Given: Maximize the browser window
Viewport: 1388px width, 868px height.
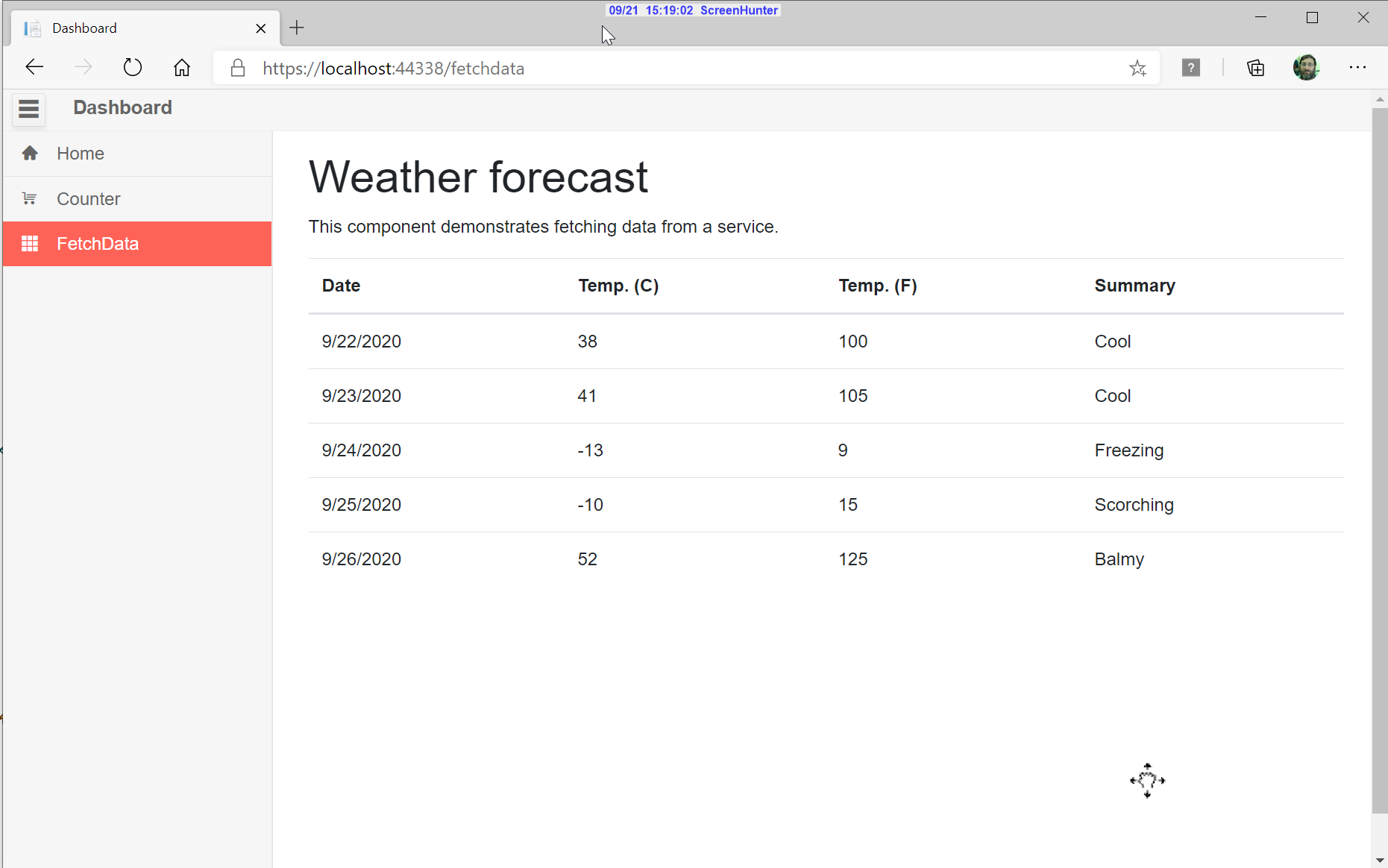Looking at the screenshot, I should click(x=1313, y=17).
